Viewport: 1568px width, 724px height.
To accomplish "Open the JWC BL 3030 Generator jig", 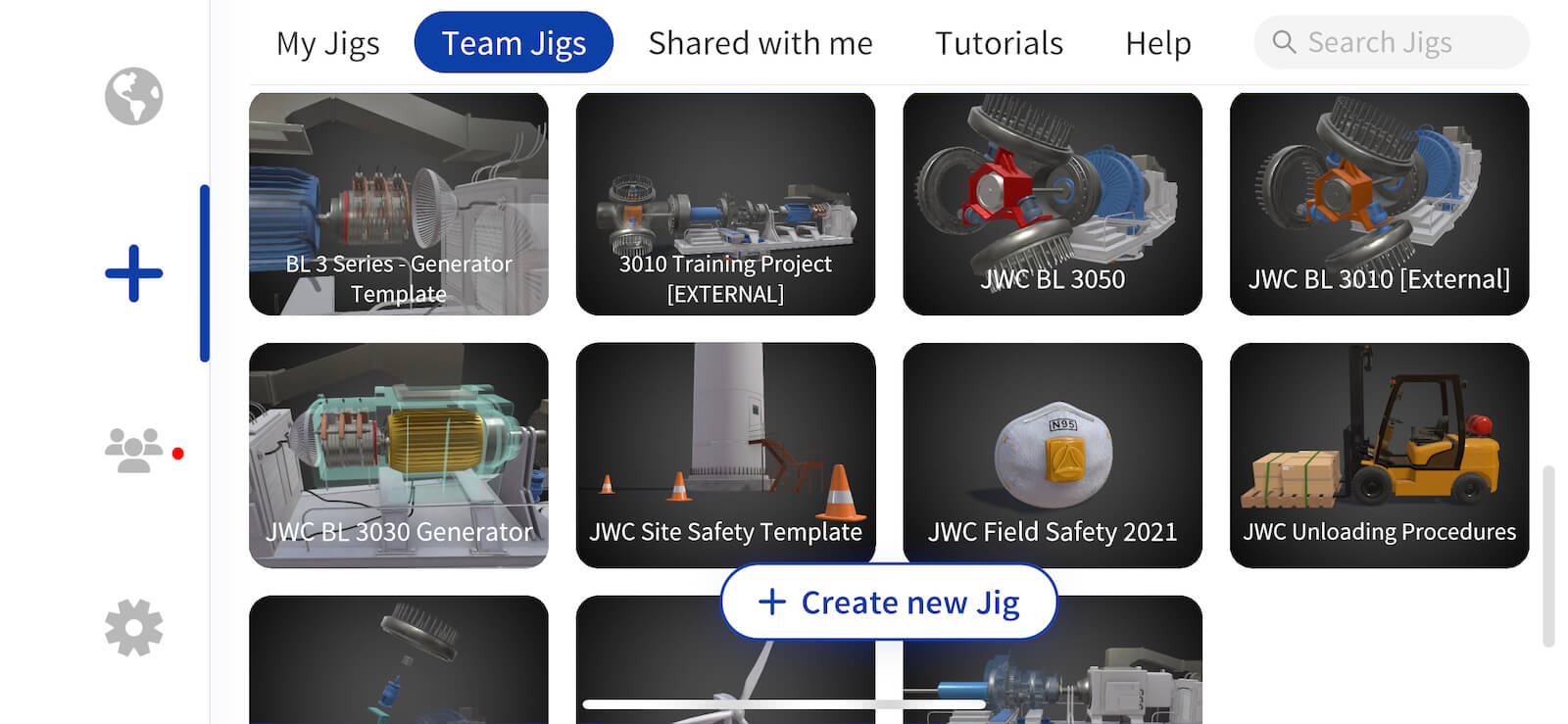I will (399, 456).
